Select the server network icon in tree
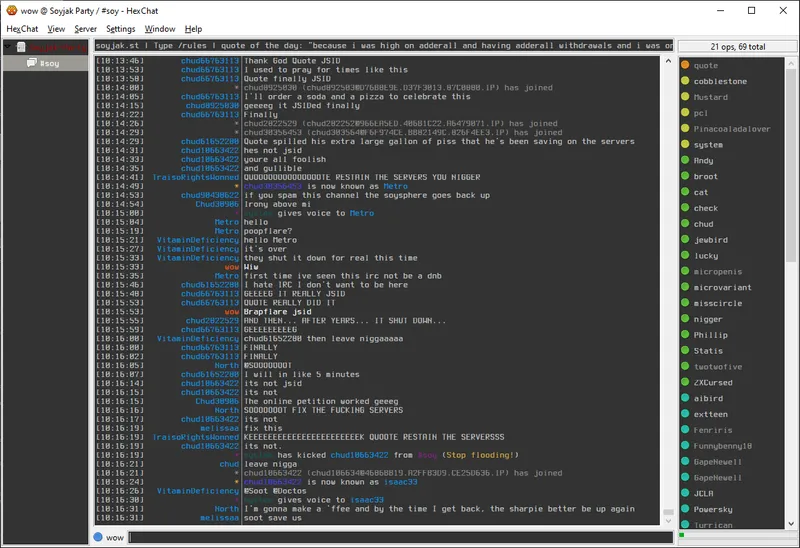Image resolution: width=800 pixels, height=548 pixels. tap(20, 47)
